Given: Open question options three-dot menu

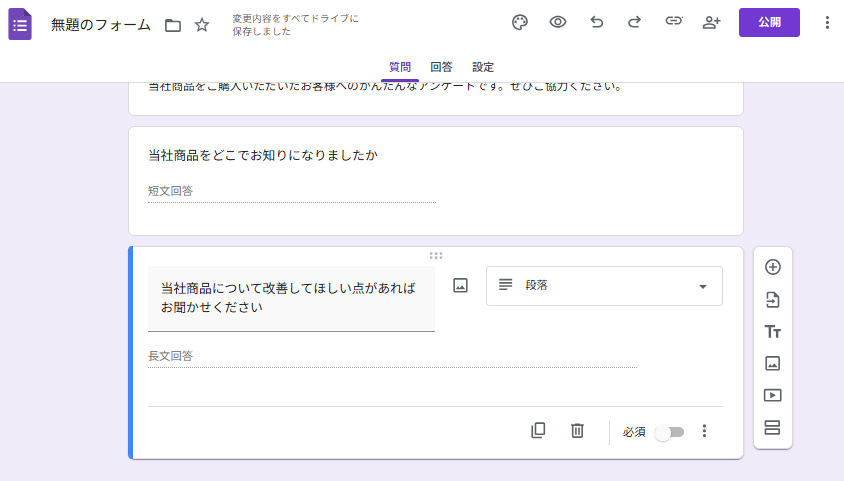Looking at the screenshot, I should [704, 431].
